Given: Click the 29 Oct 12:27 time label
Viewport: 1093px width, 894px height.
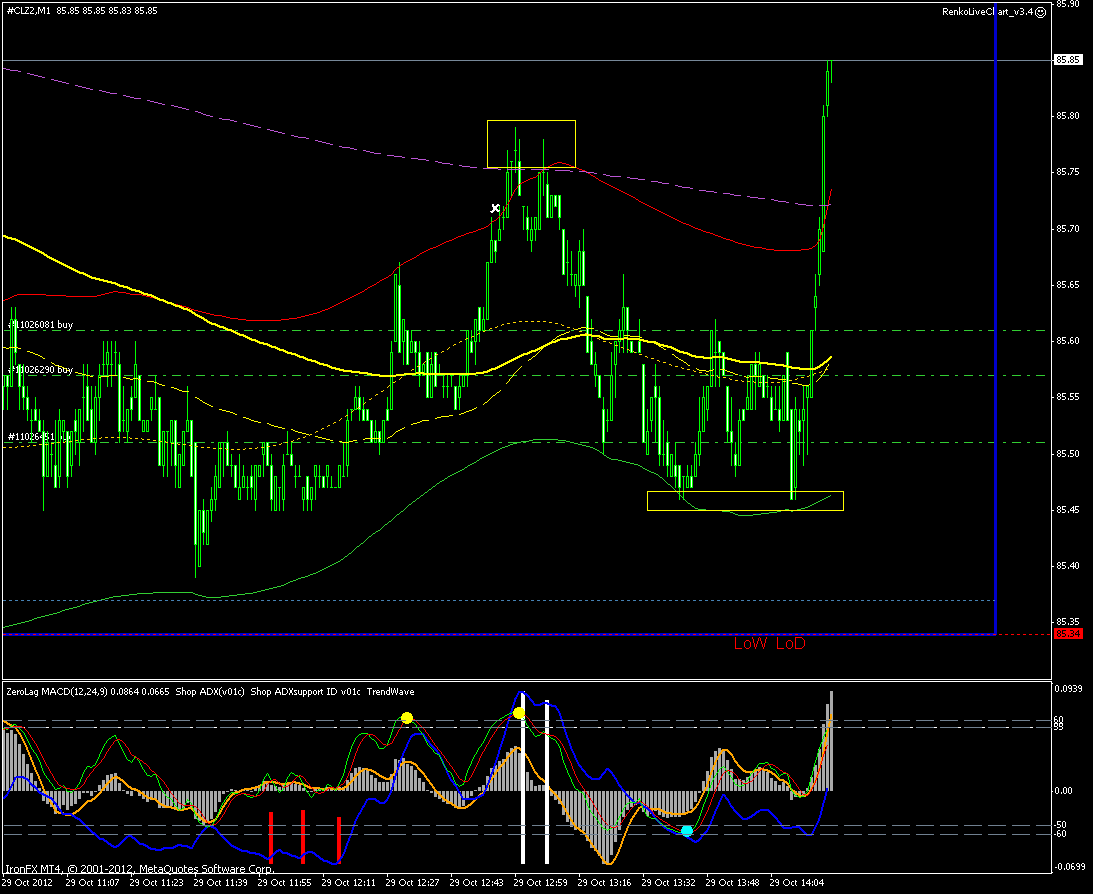Looking at the screenshot, I should pyautogui.click(x=413, y=883).
